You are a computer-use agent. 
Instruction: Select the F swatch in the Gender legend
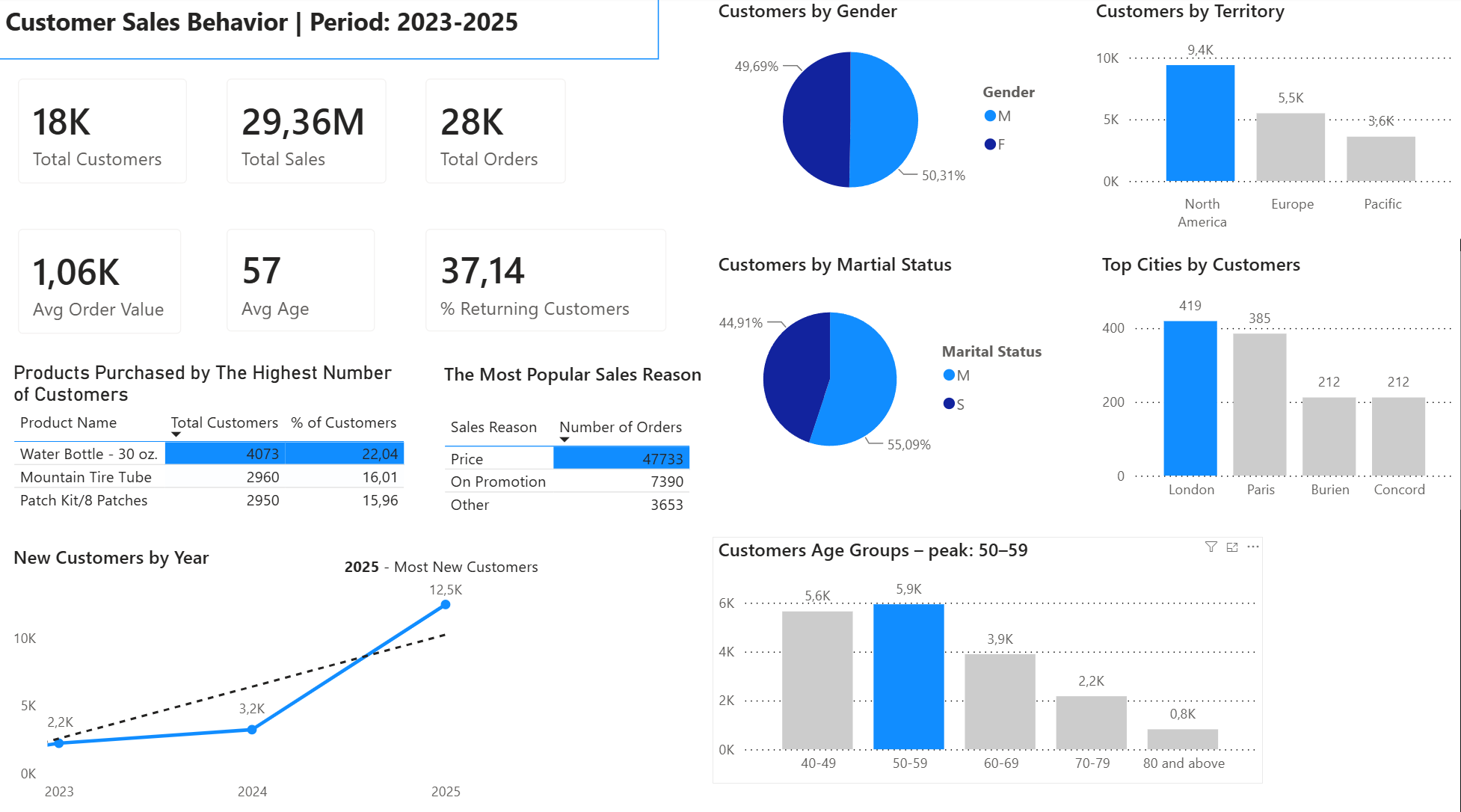990,144
